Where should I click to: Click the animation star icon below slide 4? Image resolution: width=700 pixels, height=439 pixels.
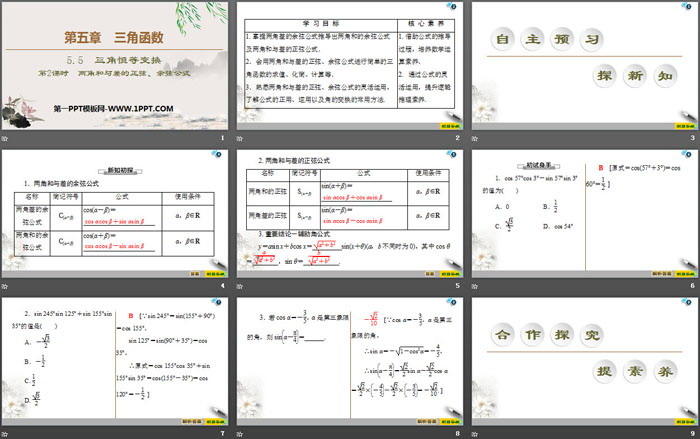pos(6,286)
